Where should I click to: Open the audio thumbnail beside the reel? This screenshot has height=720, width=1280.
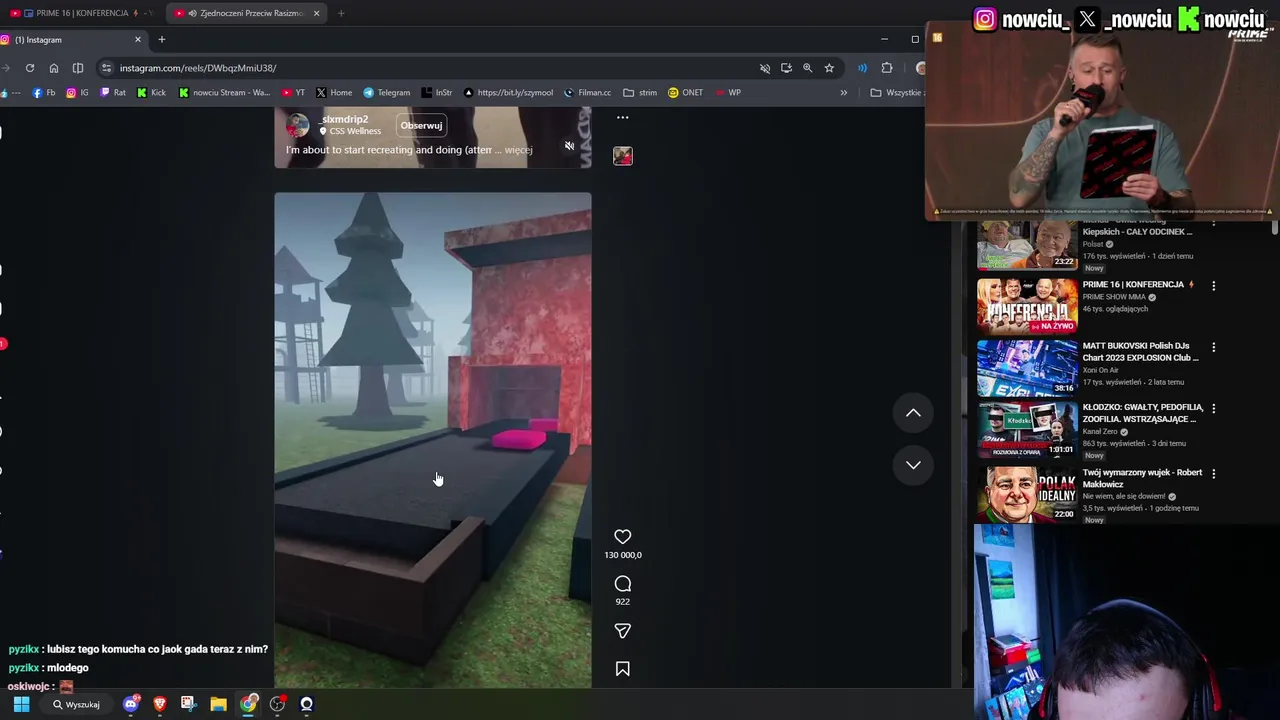pyautogui.click(x=622, y=156)
